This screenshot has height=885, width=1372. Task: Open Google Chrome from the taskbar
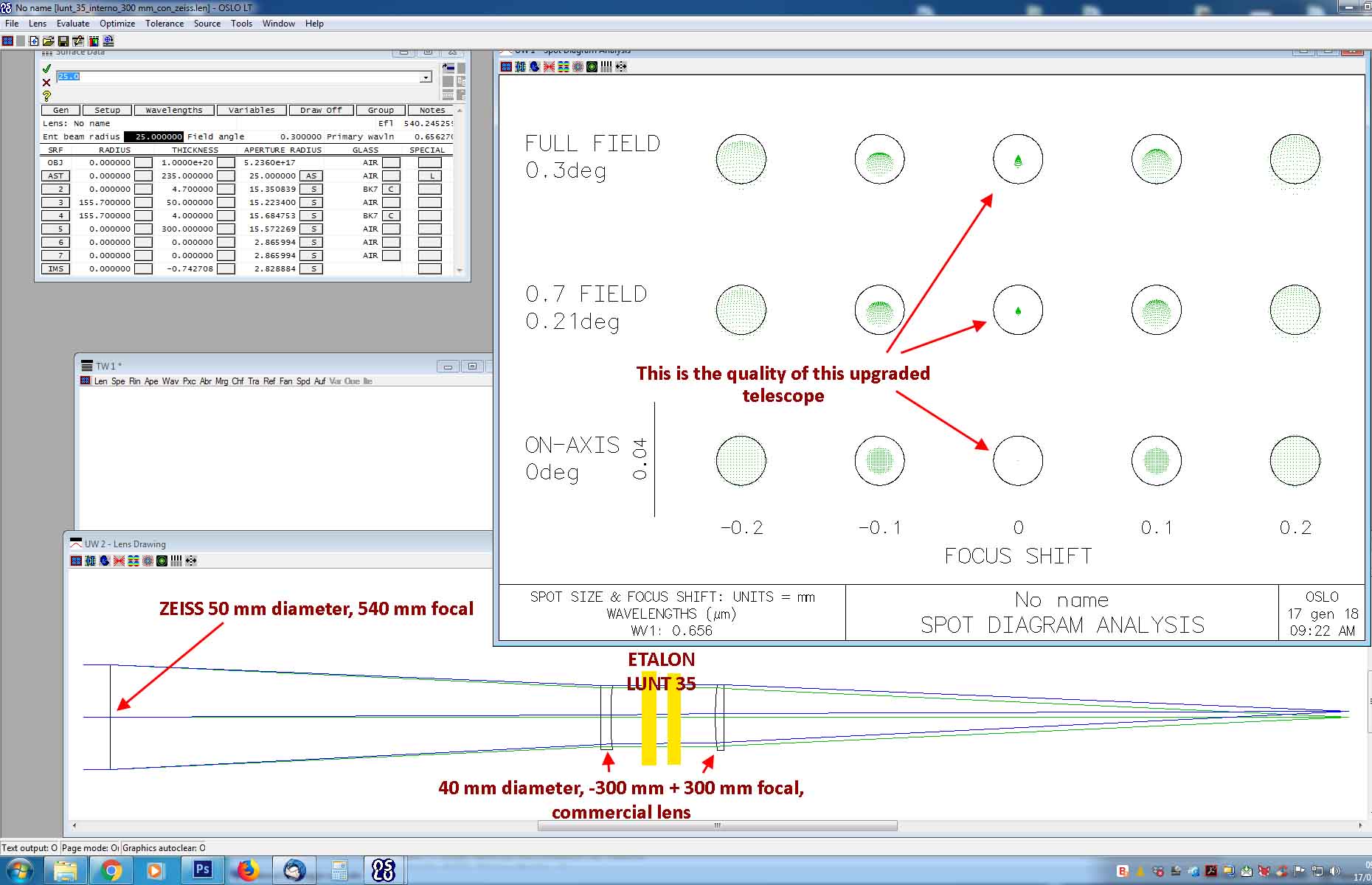click(x=111, y=870)
